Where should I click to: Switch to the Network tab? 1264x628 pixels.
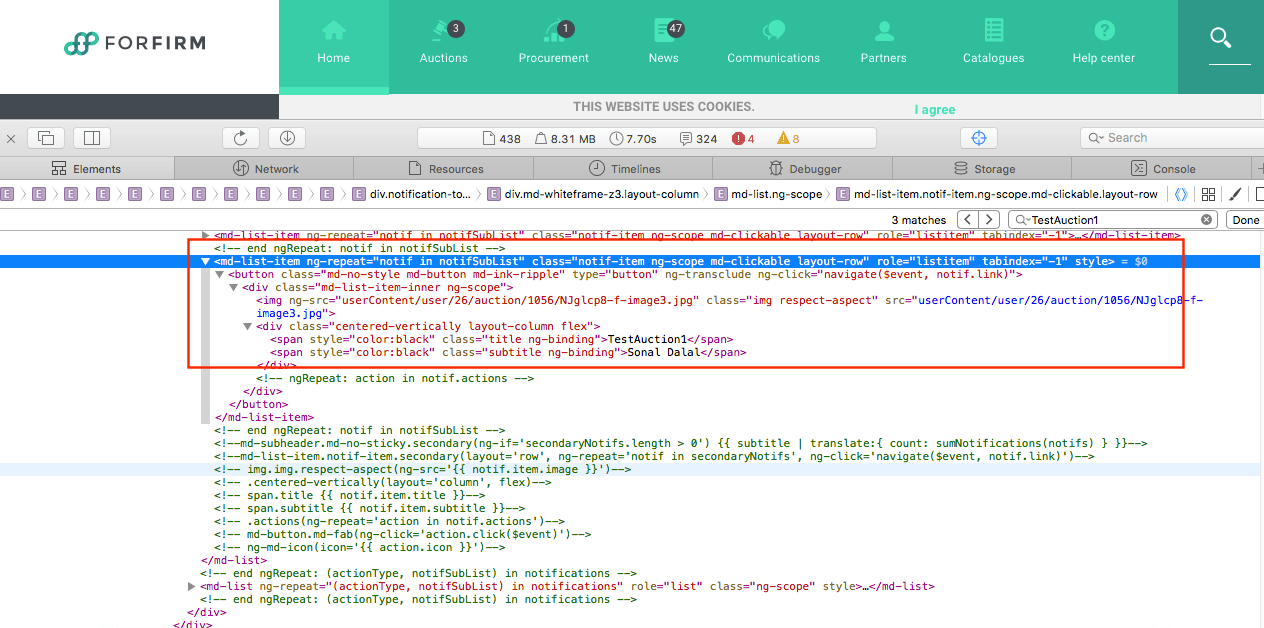[266, 168]
